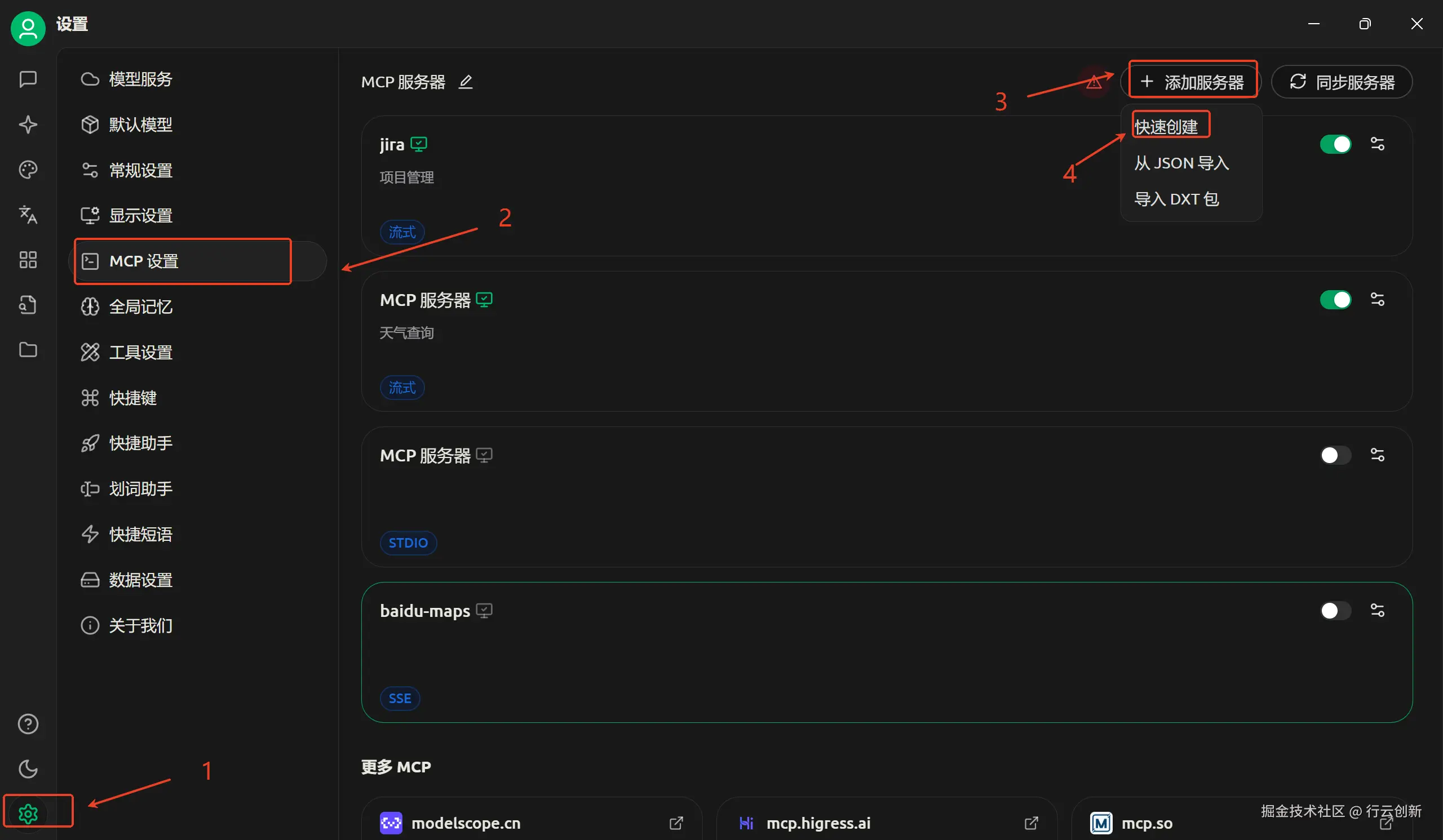
Task: Click the files folder icon in sidebar
Action: coord(28,350)
